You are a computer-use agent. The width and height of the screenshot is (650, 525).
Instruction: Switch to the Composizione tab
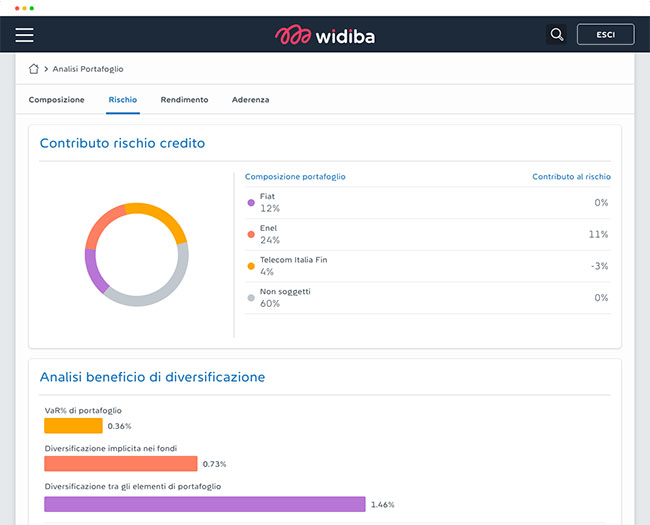pos(56,100)
